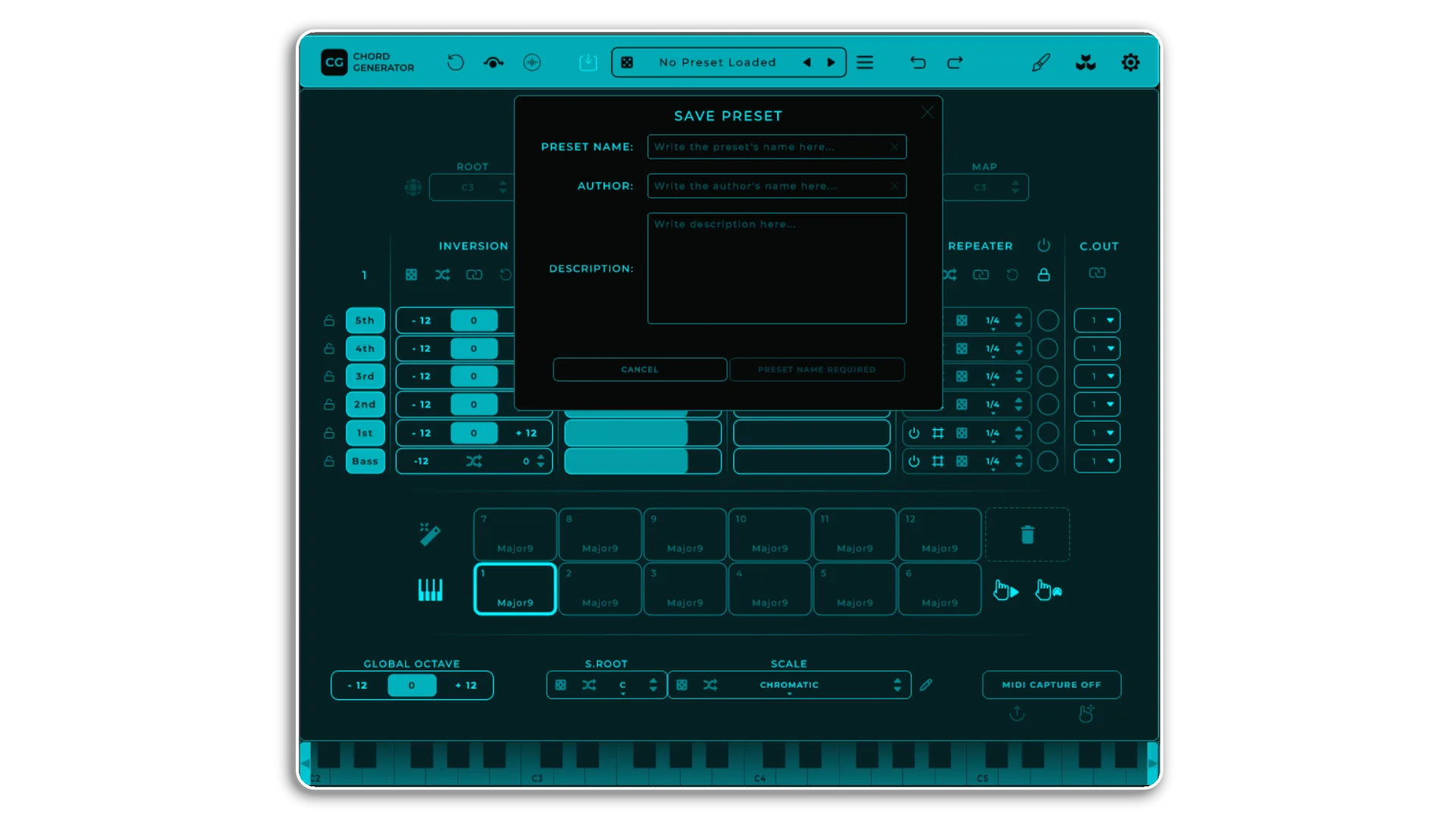Click the undo arrow
The width and height of the screenshot is (1456, 819).
point(918,62)
